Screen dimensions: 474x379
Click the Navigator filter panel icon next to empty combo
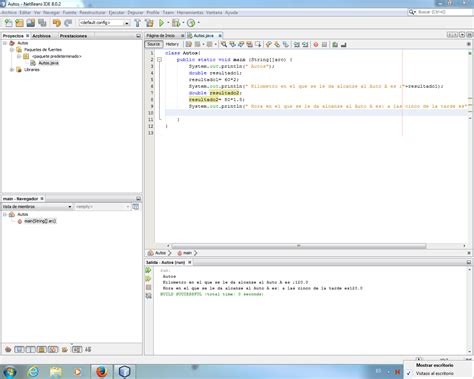(136, 207)
